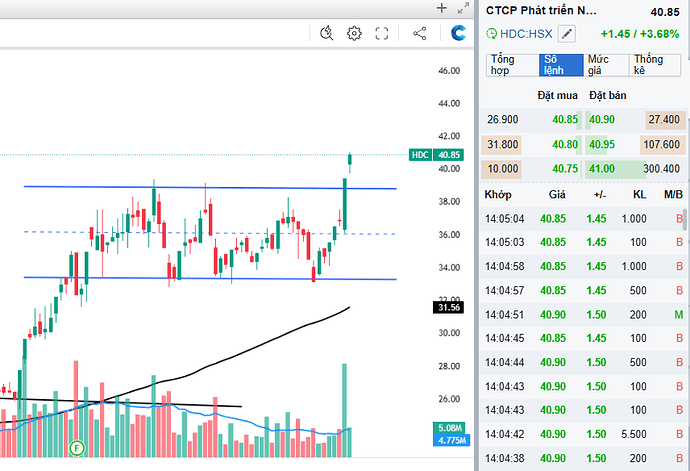Switch to the Tổng hợp tab
The image size is (690, 471).
pyautogui.click(x=513, y=65)
